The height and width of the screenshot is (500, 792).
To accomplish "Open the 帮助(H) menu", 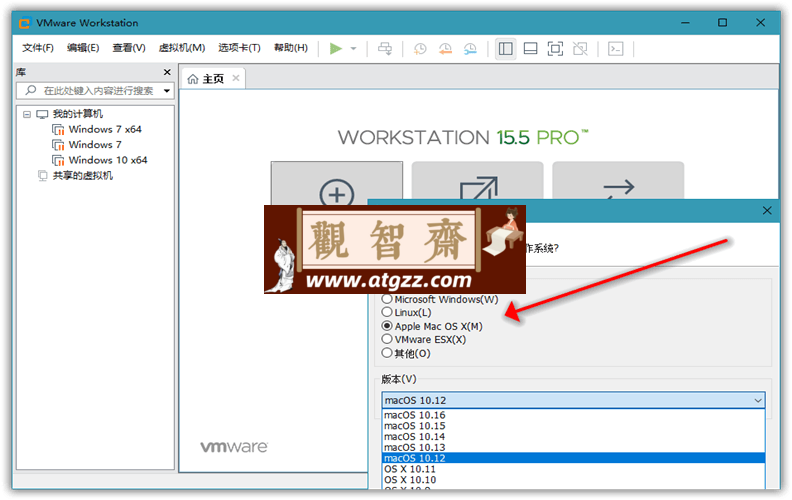I will tap(291, 48).
